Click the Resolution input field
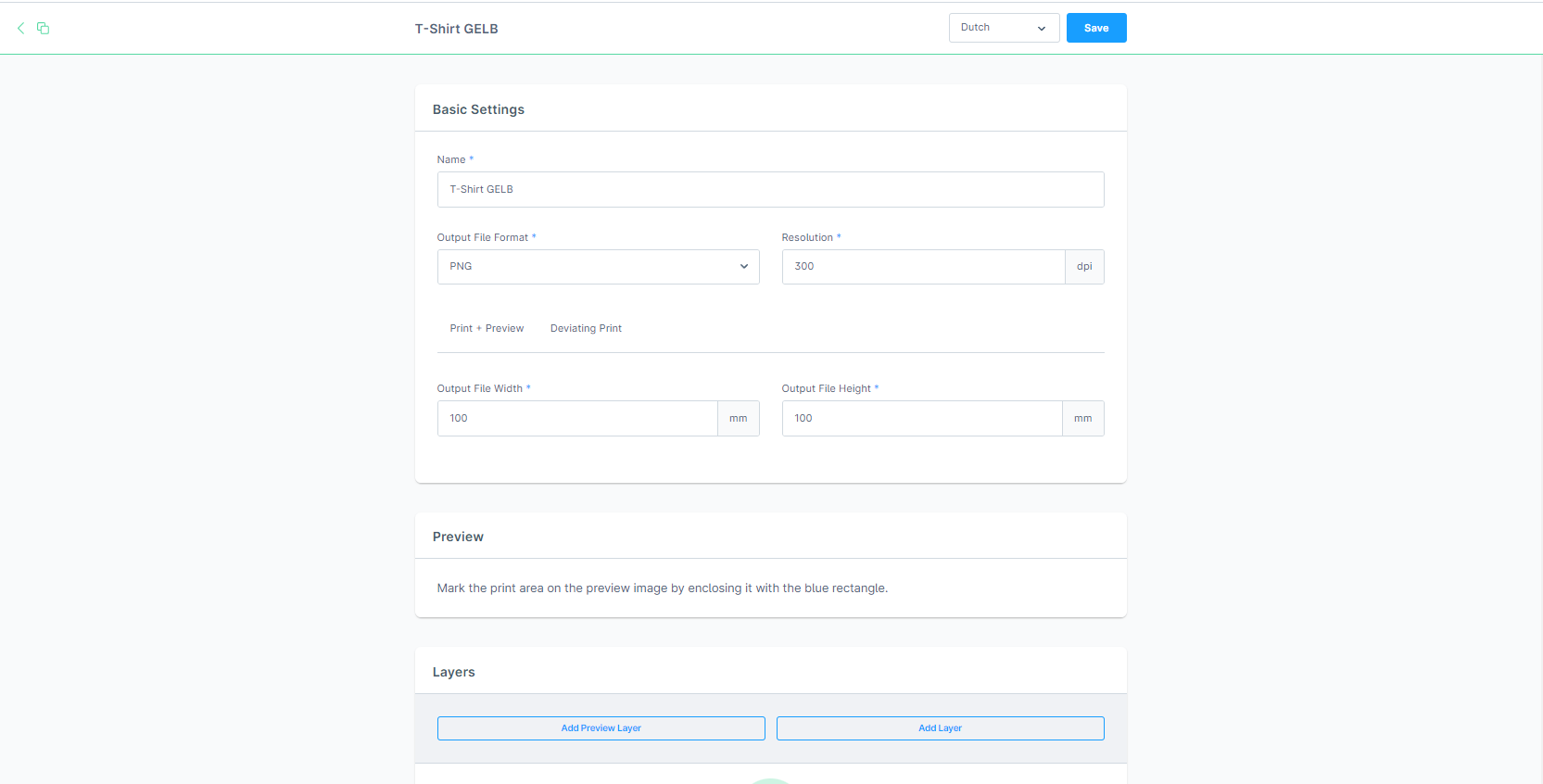1543x784 pixels. (x=923, y=267)
